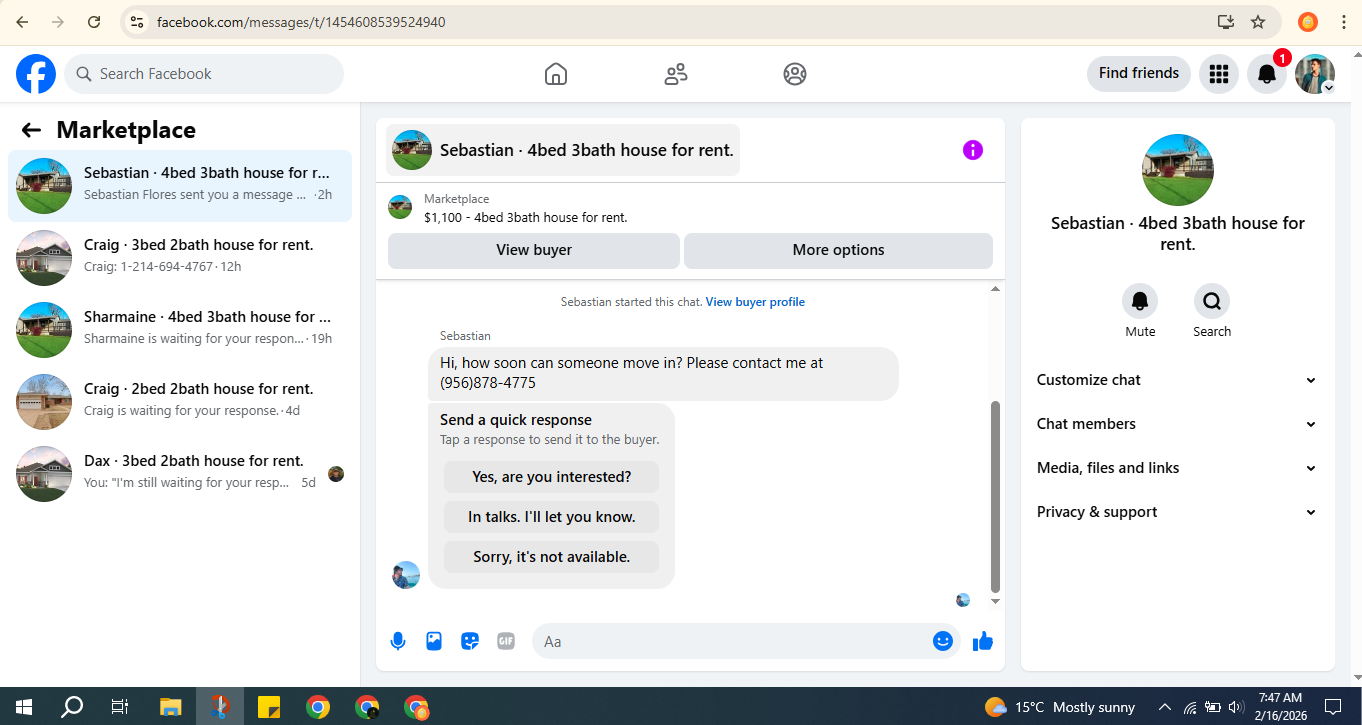Image resolution: width=1362 pixels, height=725 pixels.
Task: Open Craig 2bed 2bath conversation
Action: click(x=180, y=402)
